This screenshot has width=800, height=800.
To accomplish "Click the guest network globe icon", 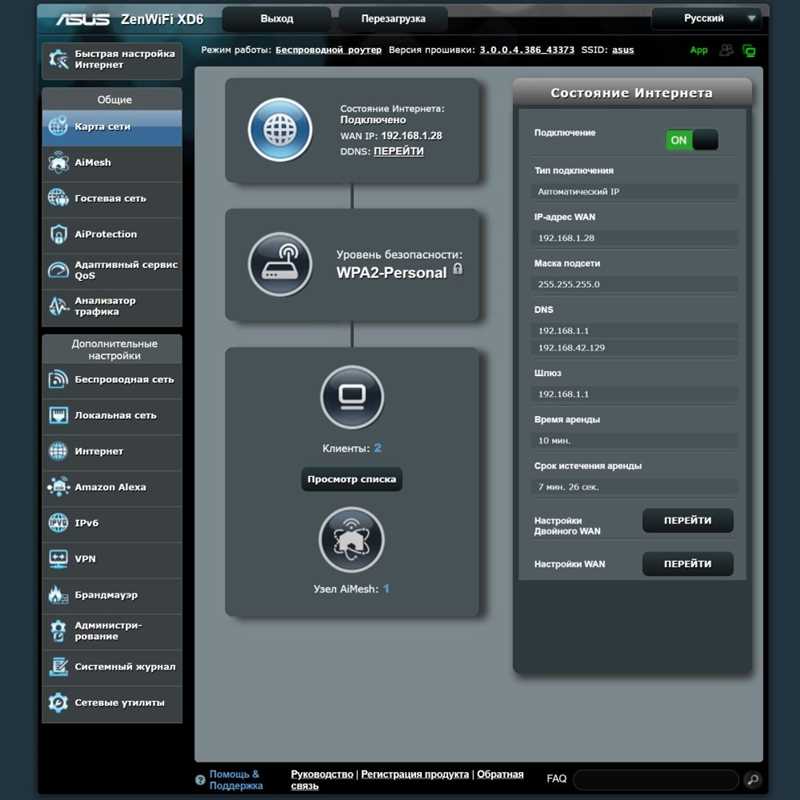I will tap(58, 198).
